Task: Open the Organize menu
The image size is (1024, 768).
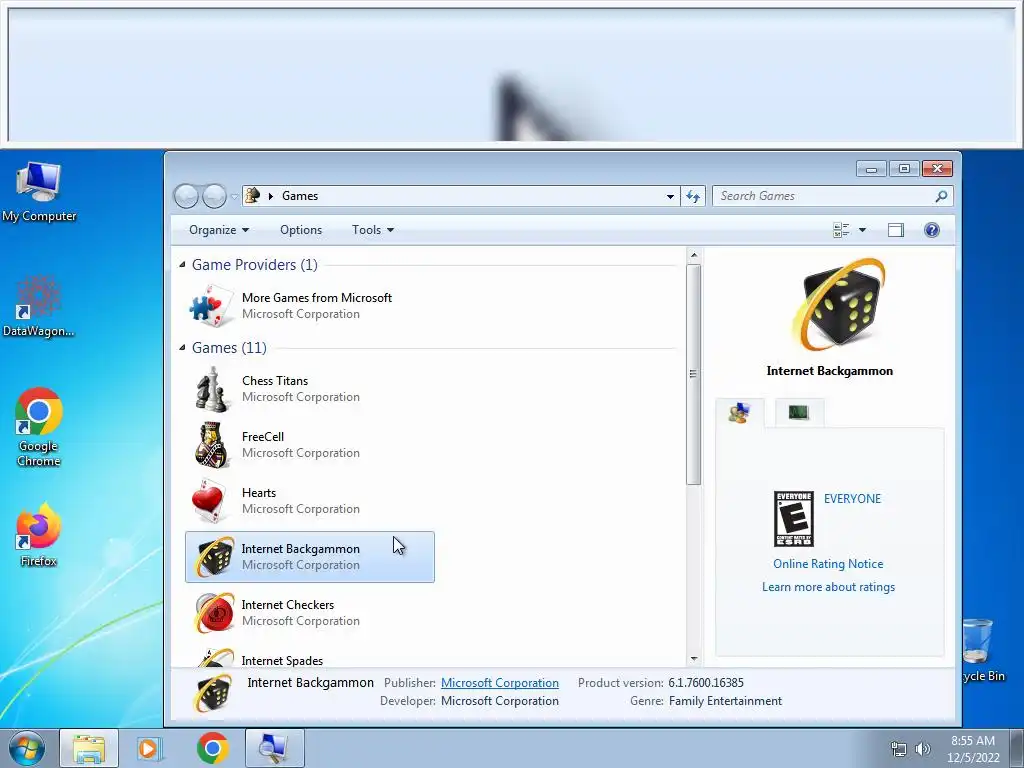Action: point(219,230)
